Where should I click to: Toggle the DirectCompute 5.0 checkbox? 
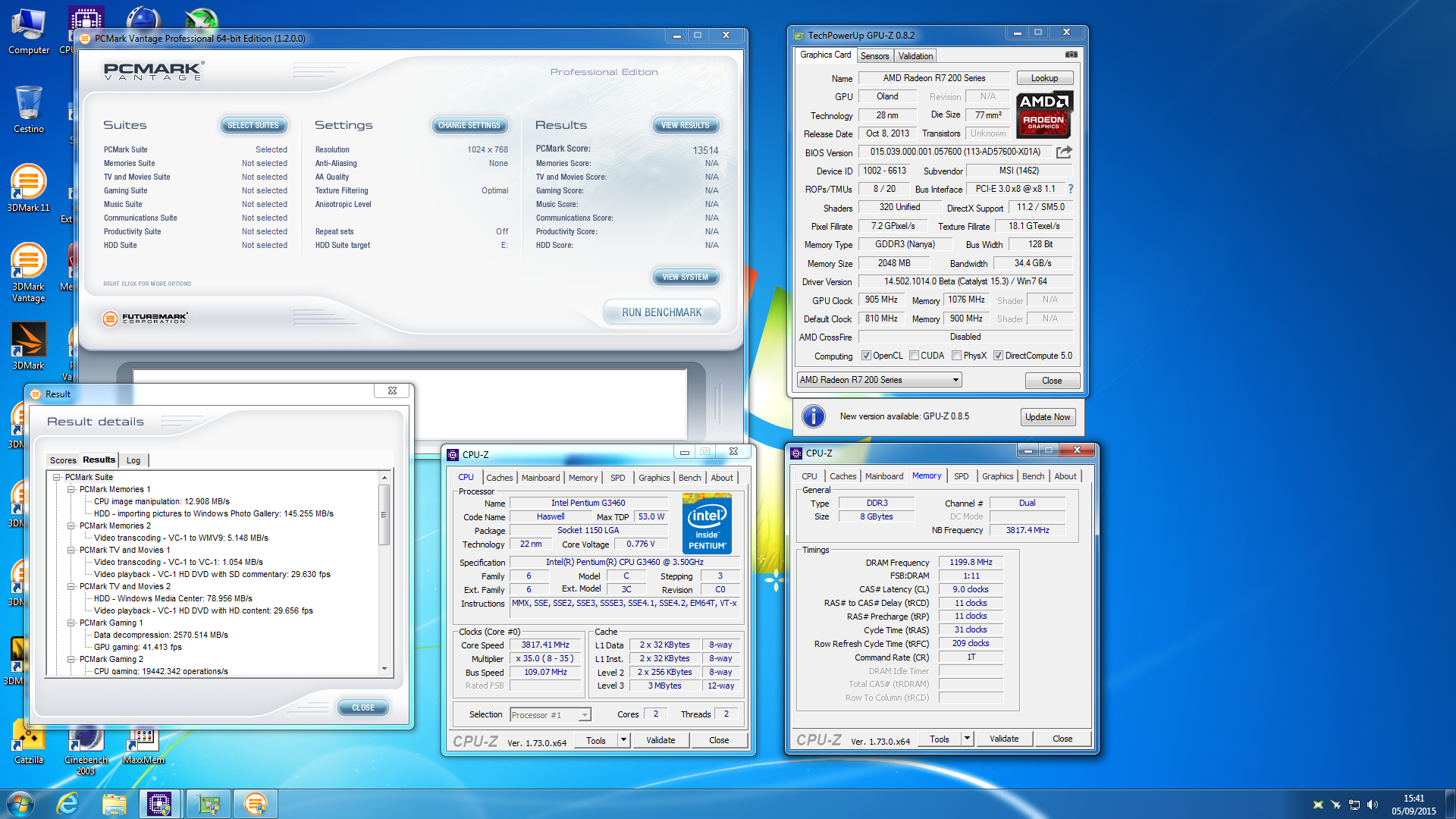[998, 356]
